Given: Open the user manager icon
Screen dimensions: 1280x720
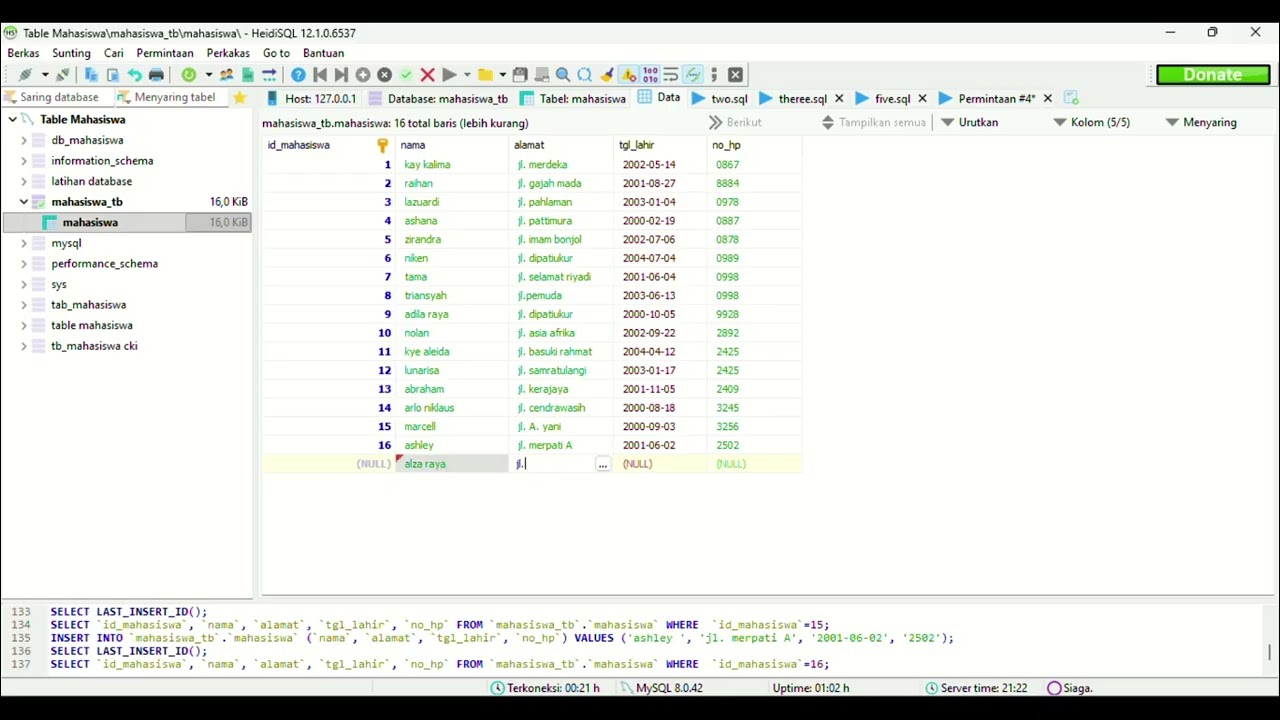Looking at the screenshot, I should click(226, 75).
